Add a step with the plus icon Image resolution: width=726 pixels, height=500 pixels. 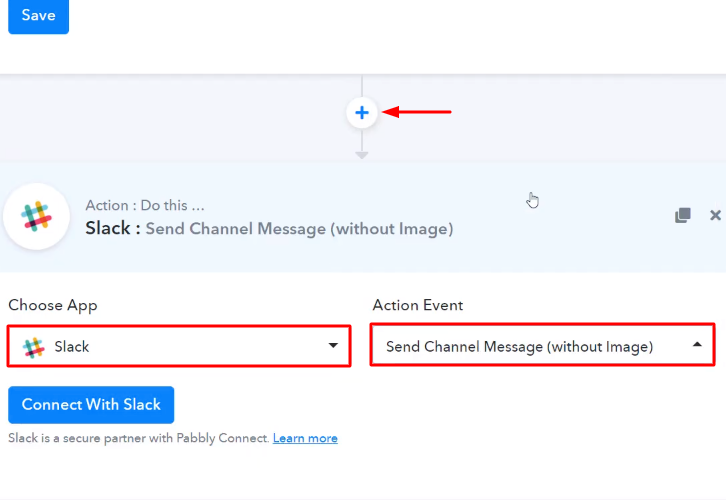[362, 112]
